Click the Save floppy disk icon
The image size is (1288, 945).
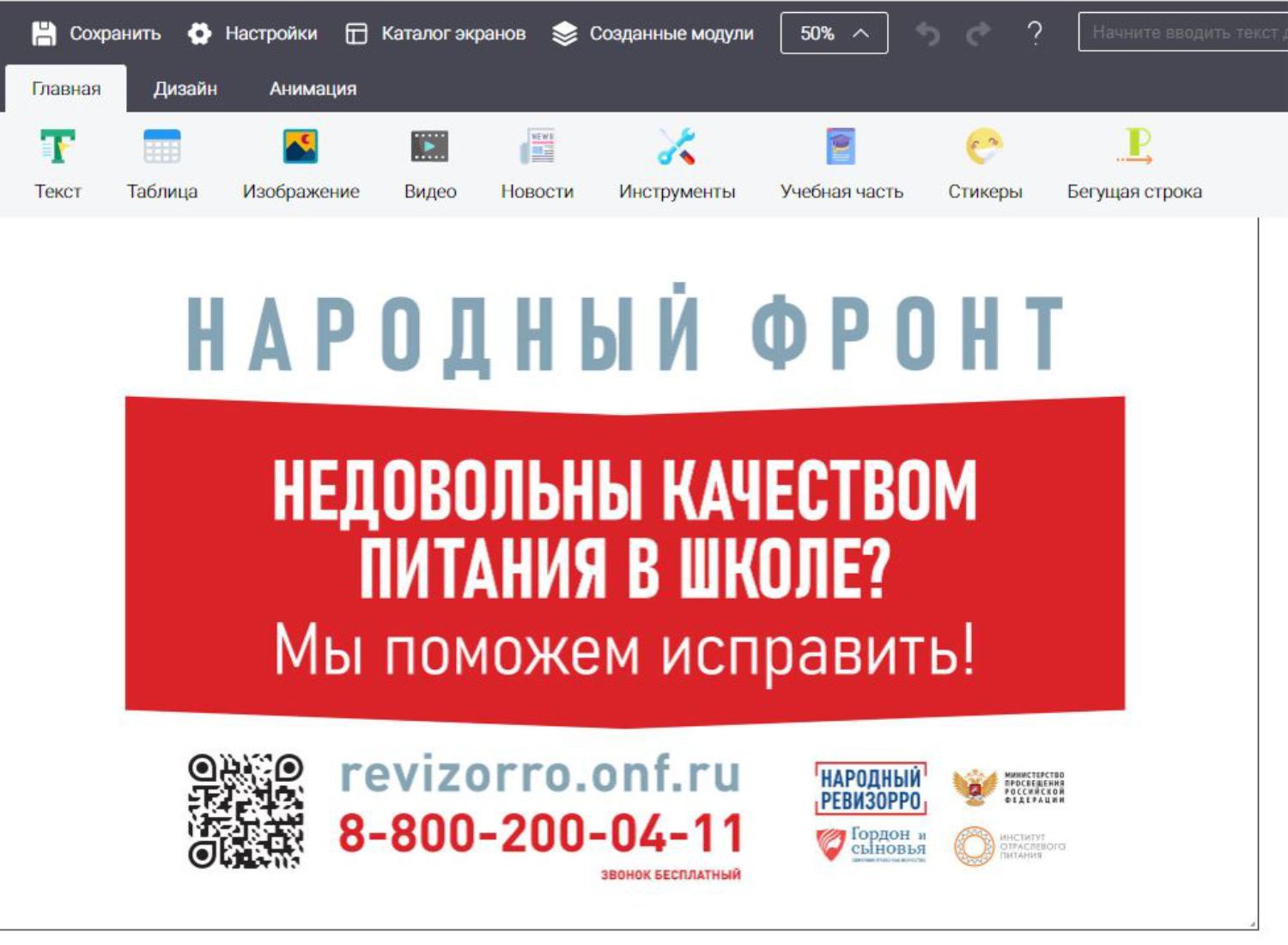point(44,34)
